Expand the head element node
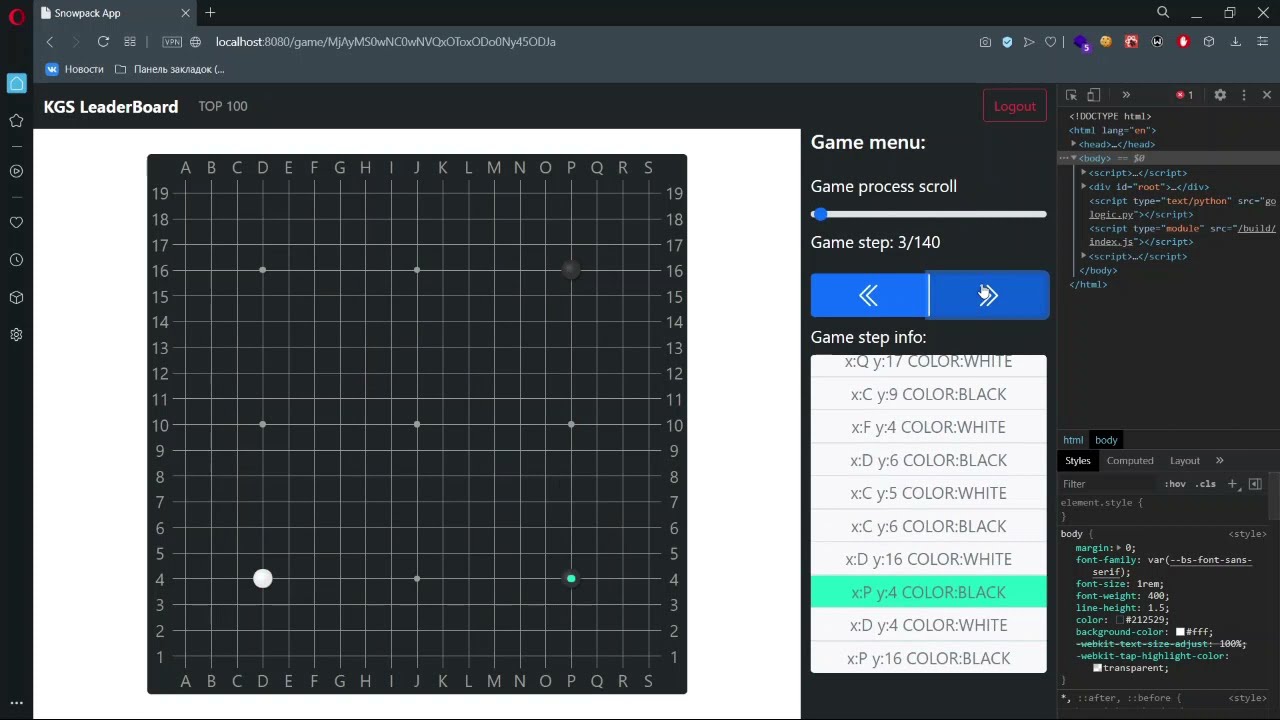Screen dimensions: 1280x720 [1074, 144]
